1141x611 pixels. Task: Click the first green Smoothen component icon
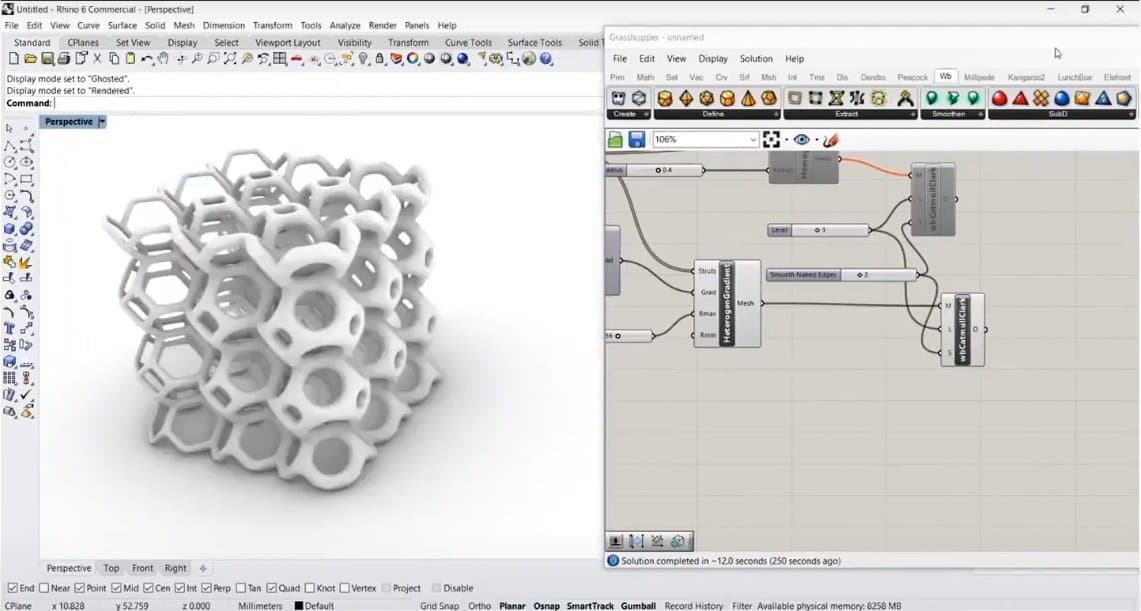tap(932, 98)
